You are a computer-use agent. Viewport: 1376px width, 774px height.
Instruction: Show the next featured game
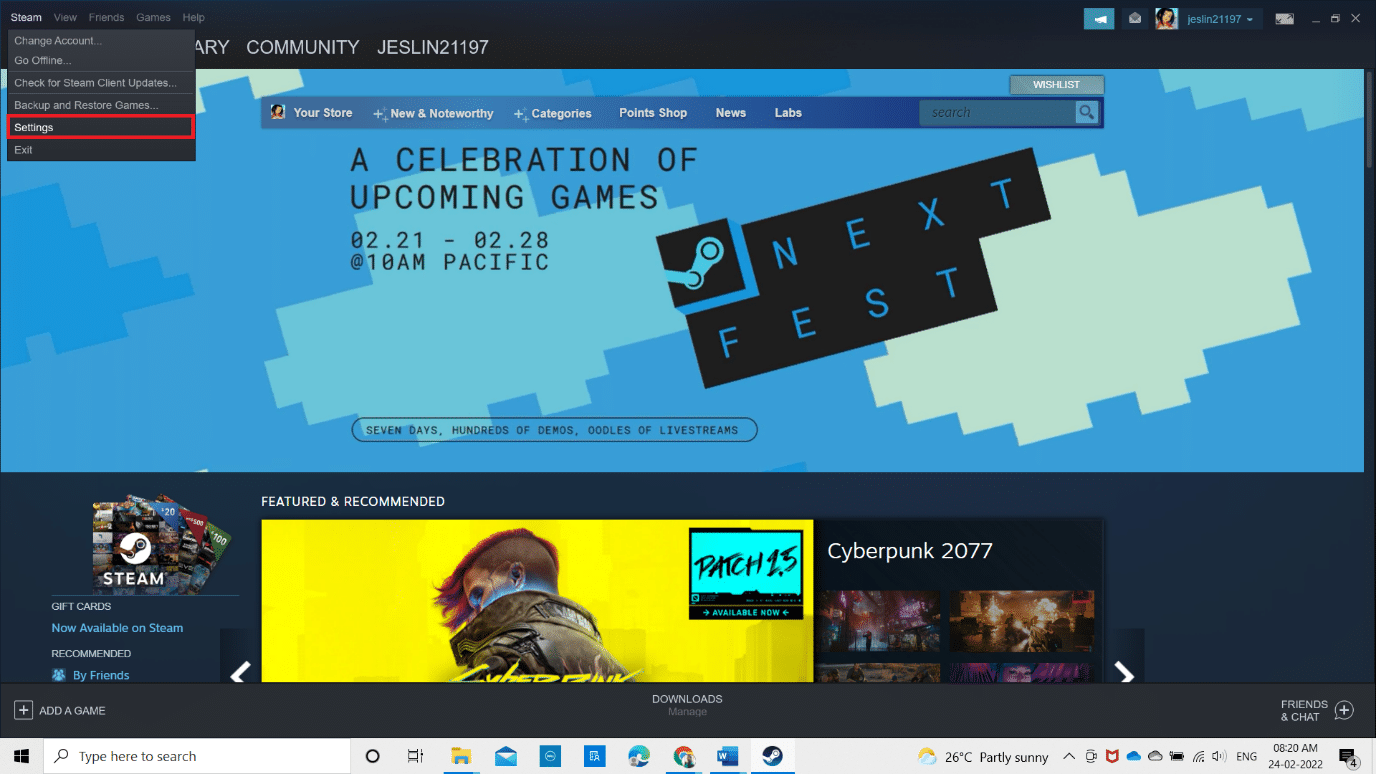[x=1125, y=672]
